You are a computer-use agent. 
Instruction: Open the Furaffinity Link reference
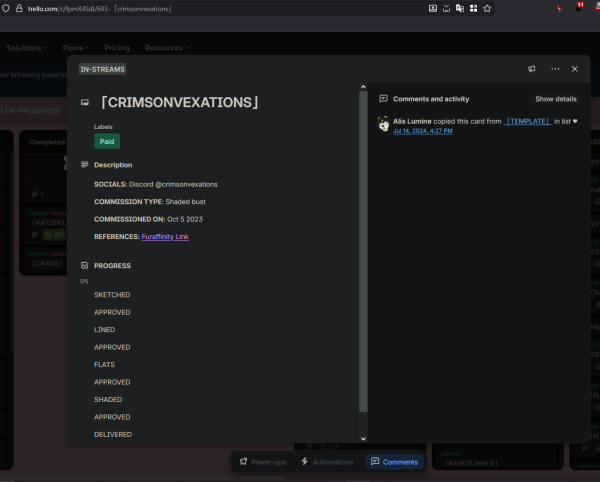tap(165, 236)
